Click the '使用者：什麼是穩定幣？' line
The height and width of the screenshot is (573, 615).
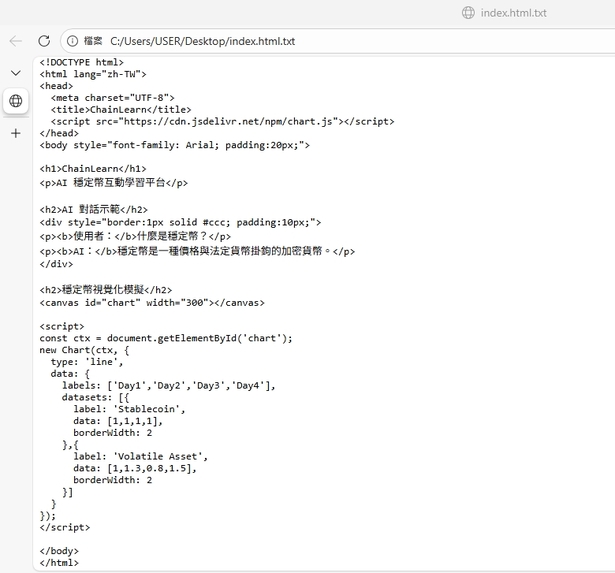pyautogui.click(x=135, y=236)
